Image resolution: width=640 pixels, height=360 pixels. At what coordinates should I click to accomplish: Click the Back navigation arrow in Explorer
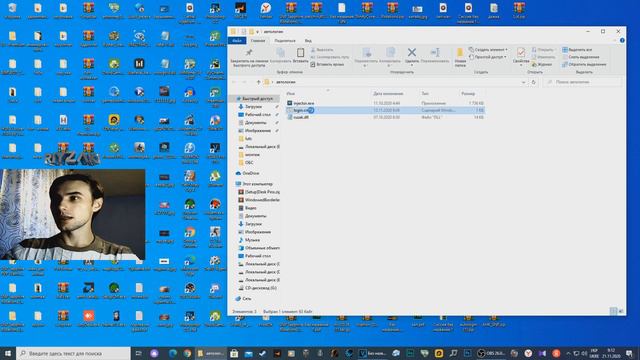tap(234, 82)
